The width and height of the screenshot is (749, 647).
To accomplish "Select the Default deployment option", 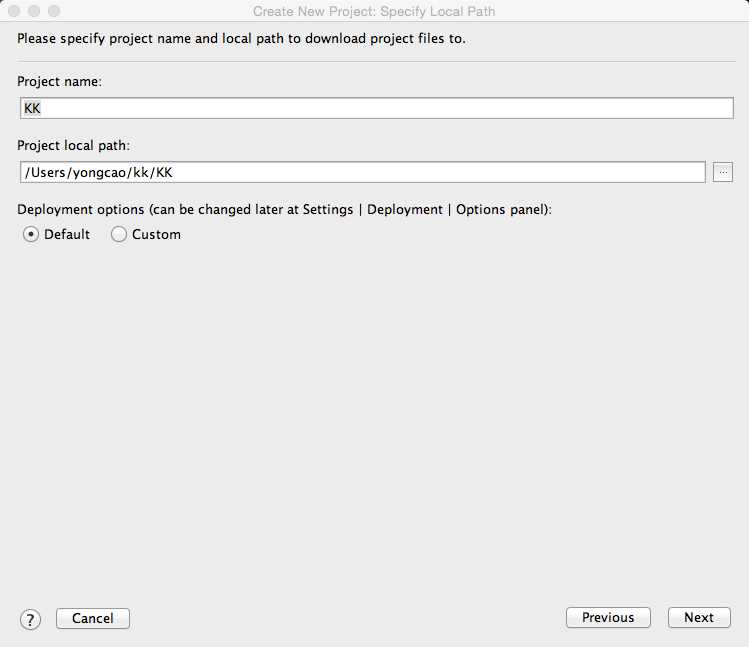I will point(31,234).
